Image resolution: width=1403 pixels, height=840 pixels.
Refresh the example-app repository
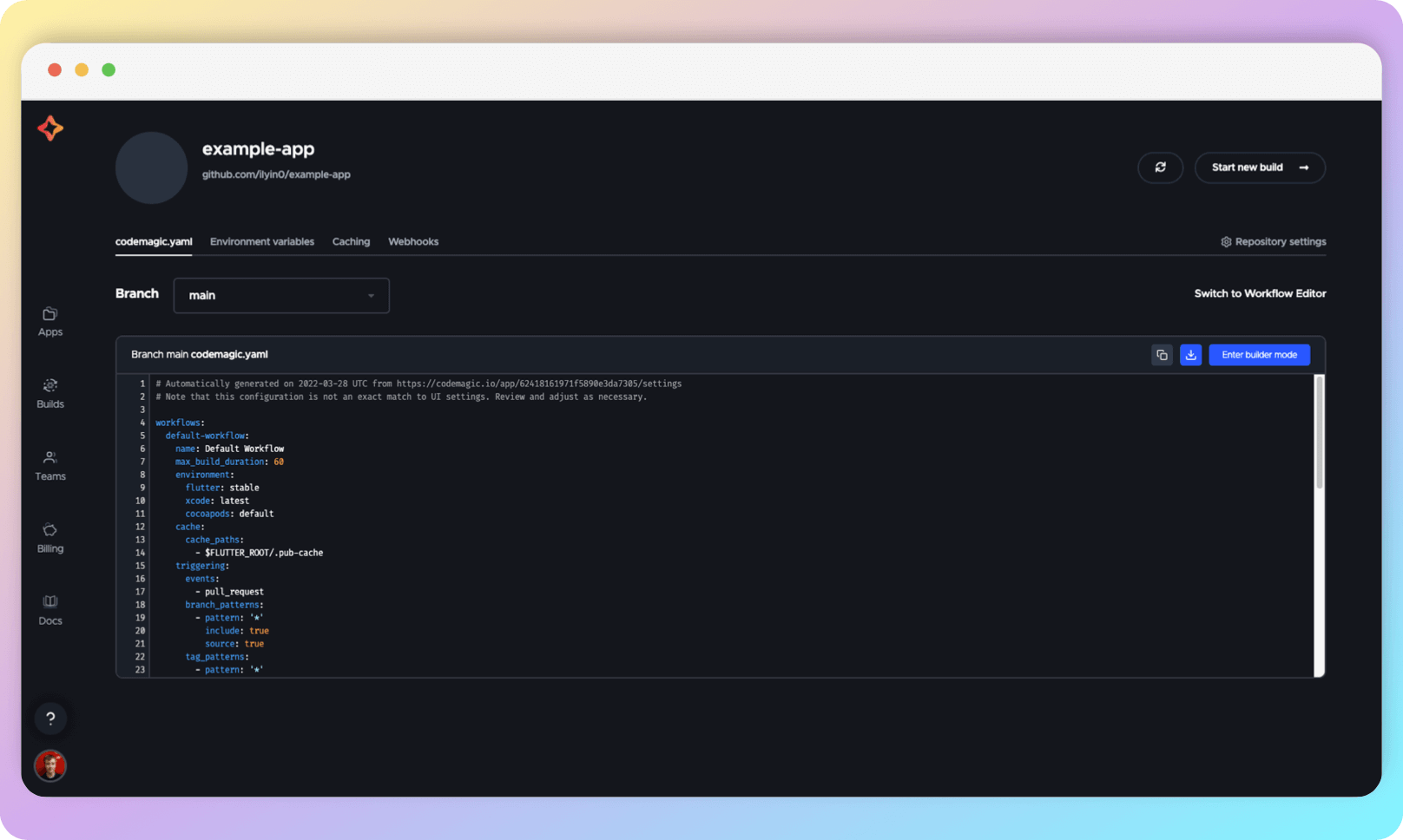[1160, 167]
